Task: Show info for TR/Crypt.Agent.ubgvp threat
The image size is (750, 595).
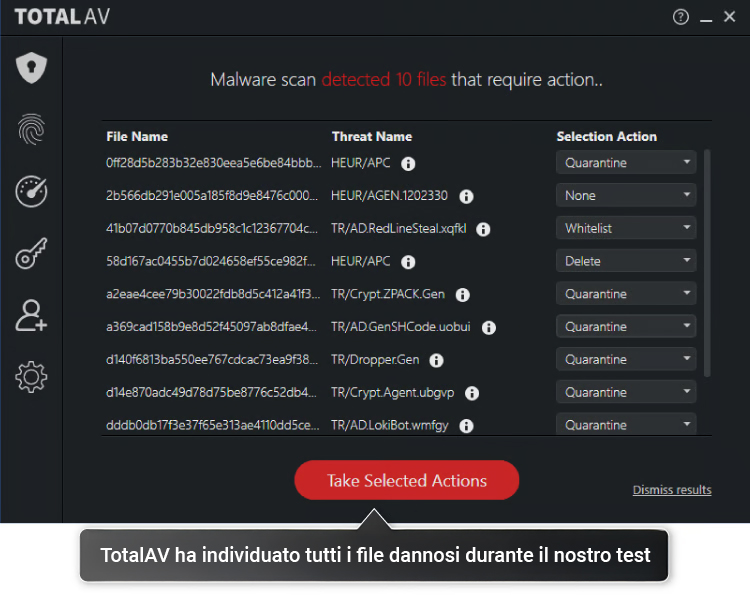Action: pyautogui.click(x=472, y=393)
